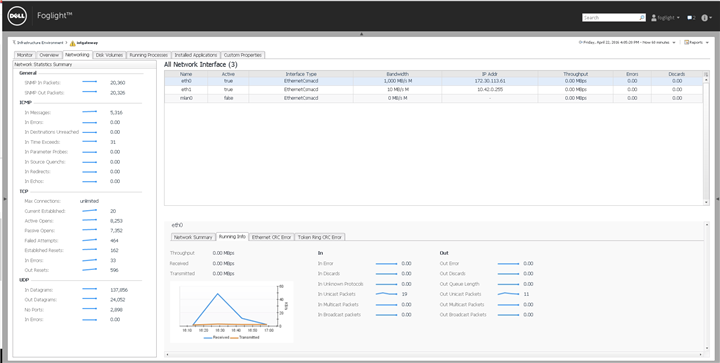Click the In Unicast Packets sparkline
Viewport: 720px width, 363px height.
click(x=386, y=294)
